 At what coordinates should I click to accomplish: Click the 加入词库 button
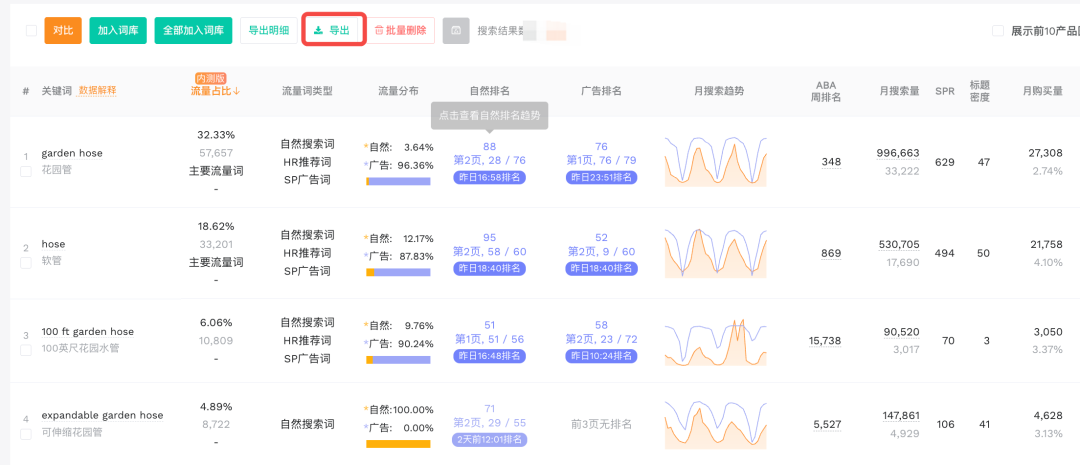(118, 30)
